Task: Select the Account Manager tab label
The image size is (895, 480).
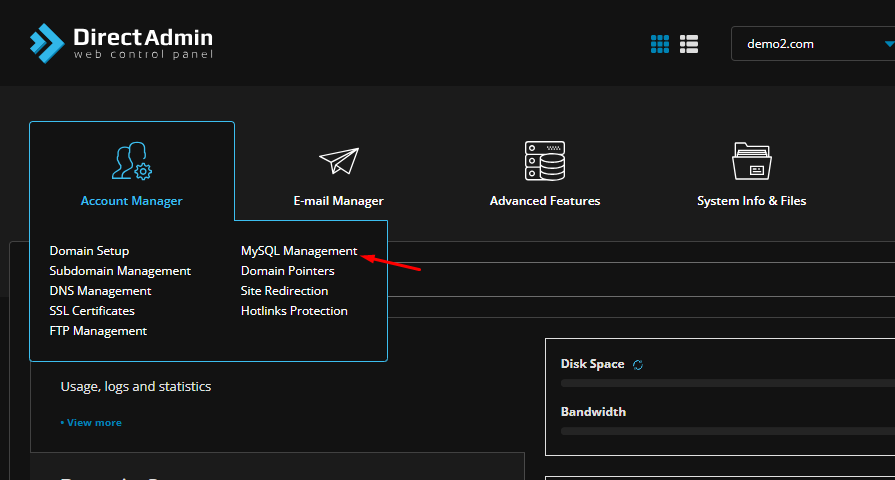Action: coord(131,201)
